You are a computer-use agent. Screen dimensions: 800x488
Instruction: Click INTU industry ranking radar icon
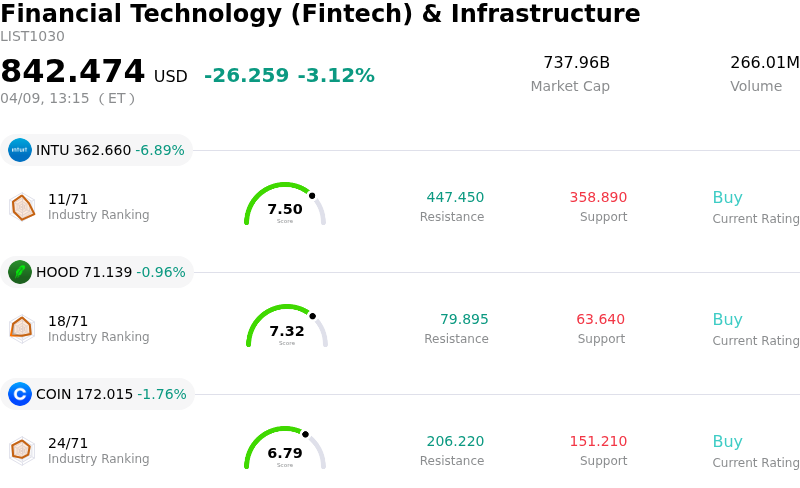click(22, 207)
